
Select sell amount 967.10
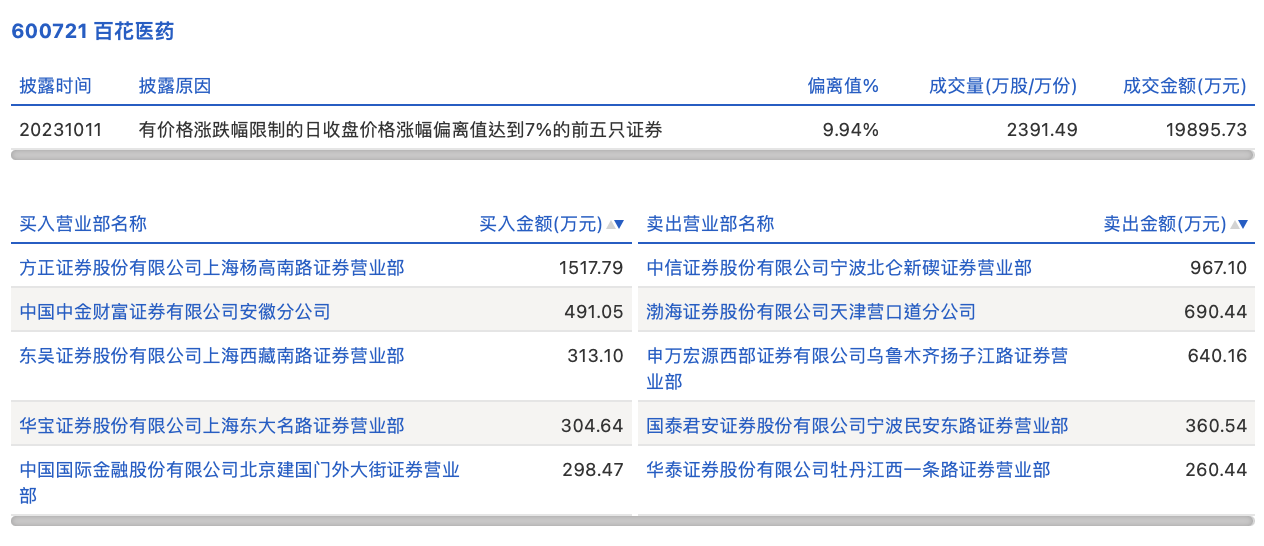[1218, 268]
